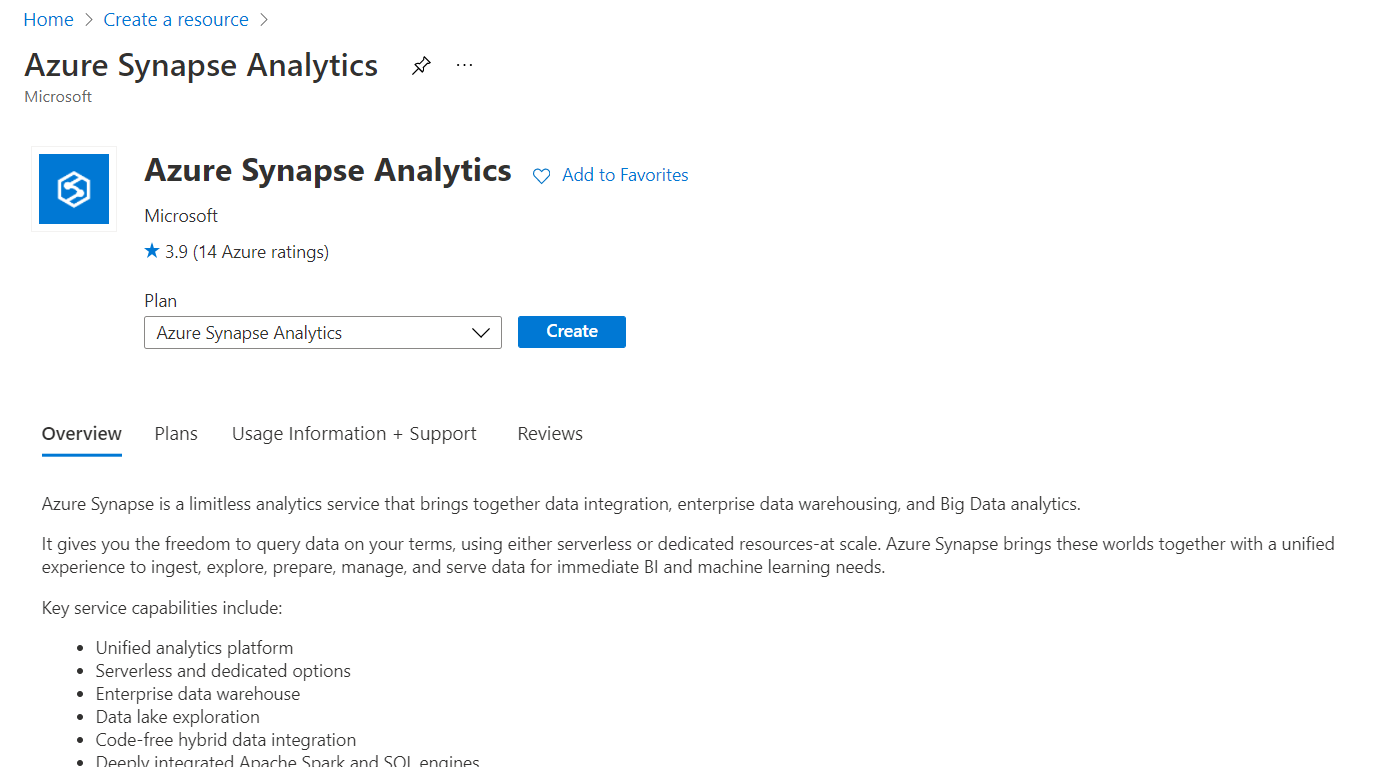Image resolution: width=1377 pixels, height=767 pixels.
Task: Click the chevron after Create a resource
Action: point(264,20)
